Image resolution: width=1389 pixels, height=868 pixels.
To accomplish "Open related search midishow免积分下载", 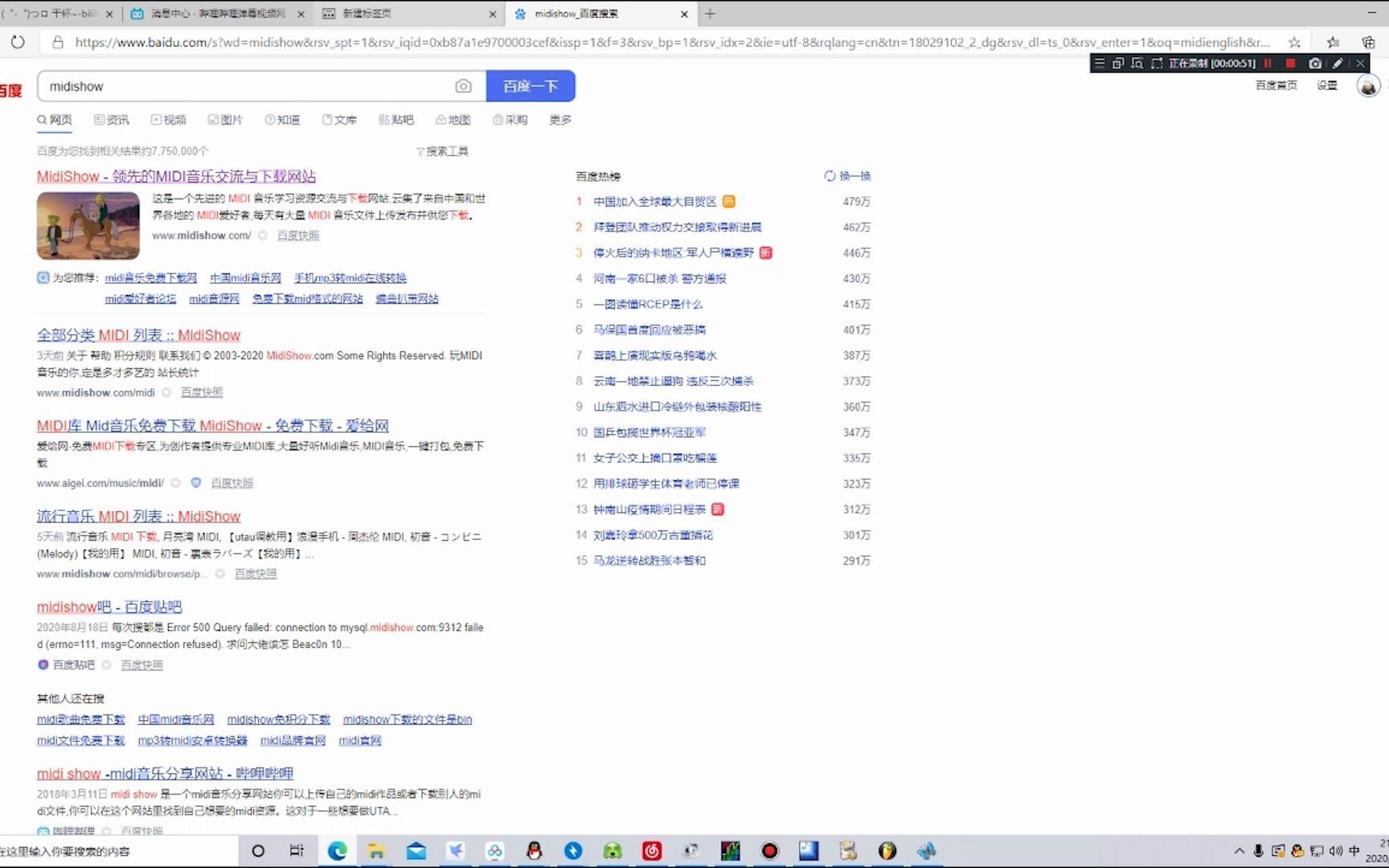I will click(x=278, y=719).
